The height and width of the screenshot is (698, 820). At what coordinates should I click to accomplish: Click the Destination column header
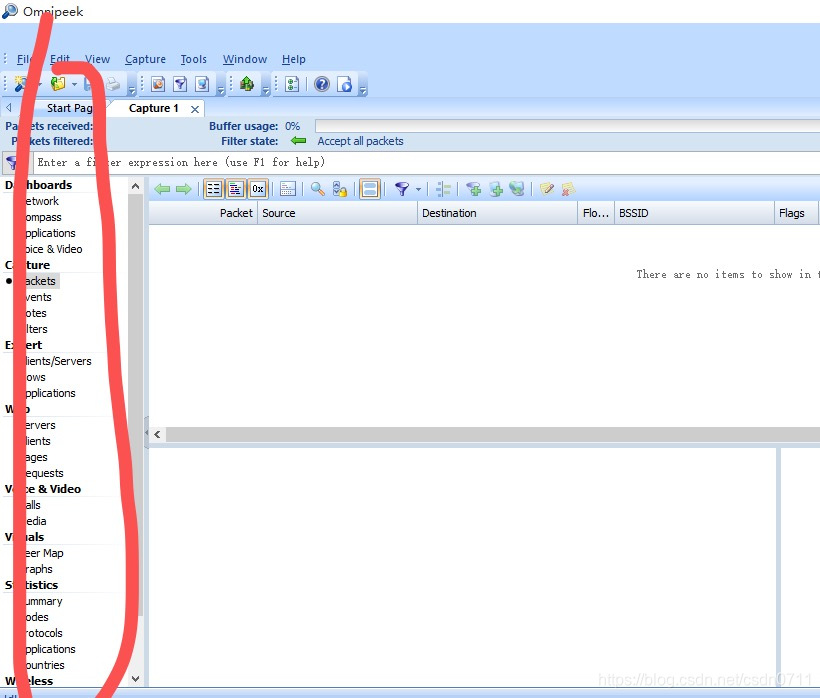497,213
